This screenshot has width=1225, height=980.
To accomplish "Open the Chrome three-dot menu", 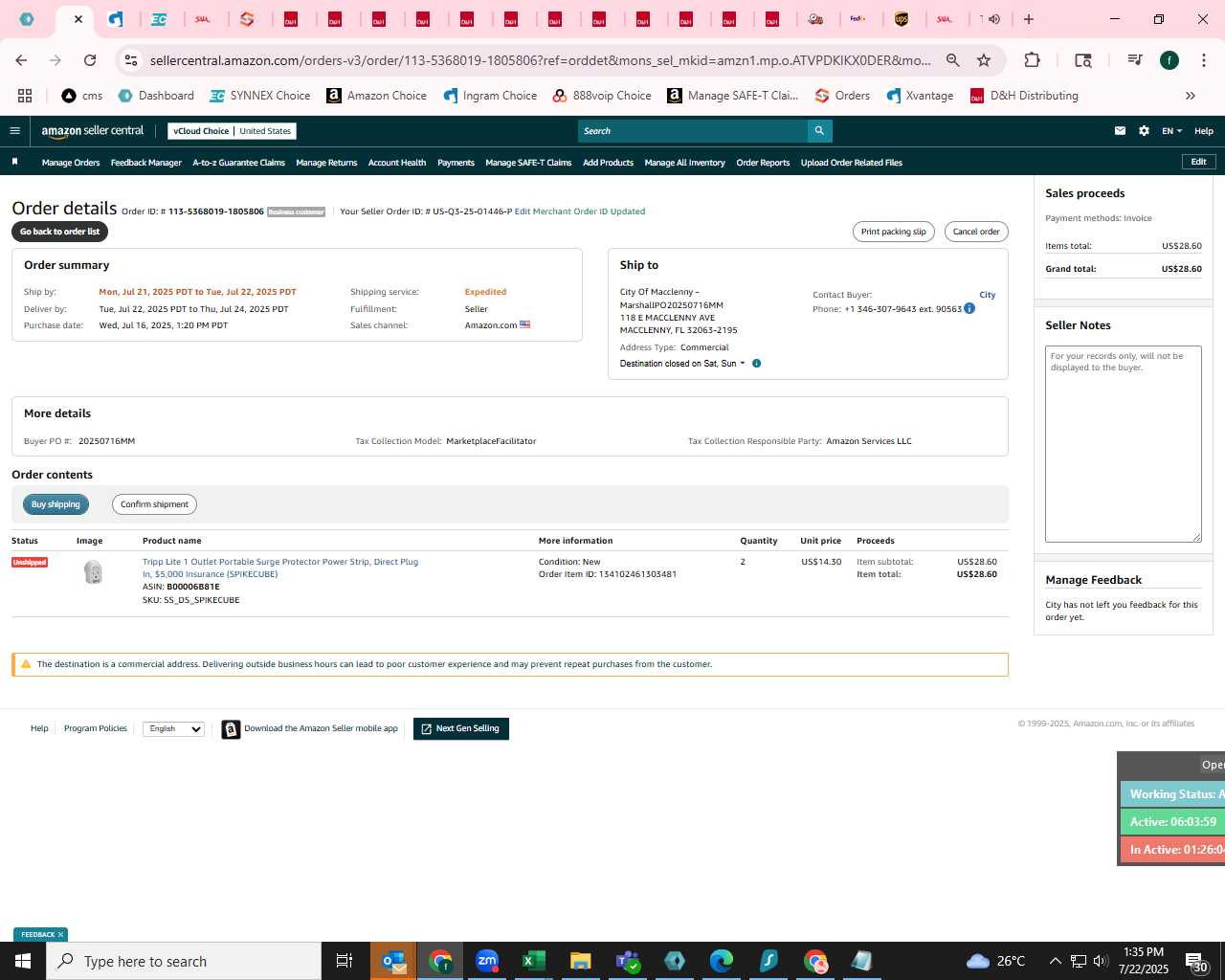I will 1203,60.
